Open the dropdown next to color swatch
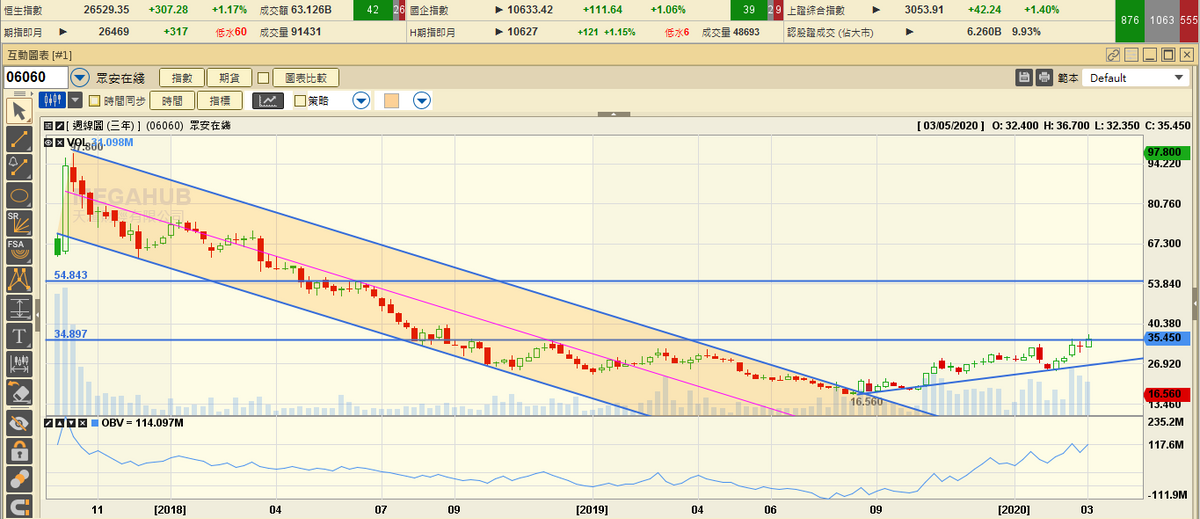The width and height of the screenshot is (1200, 519). [422, 100]
